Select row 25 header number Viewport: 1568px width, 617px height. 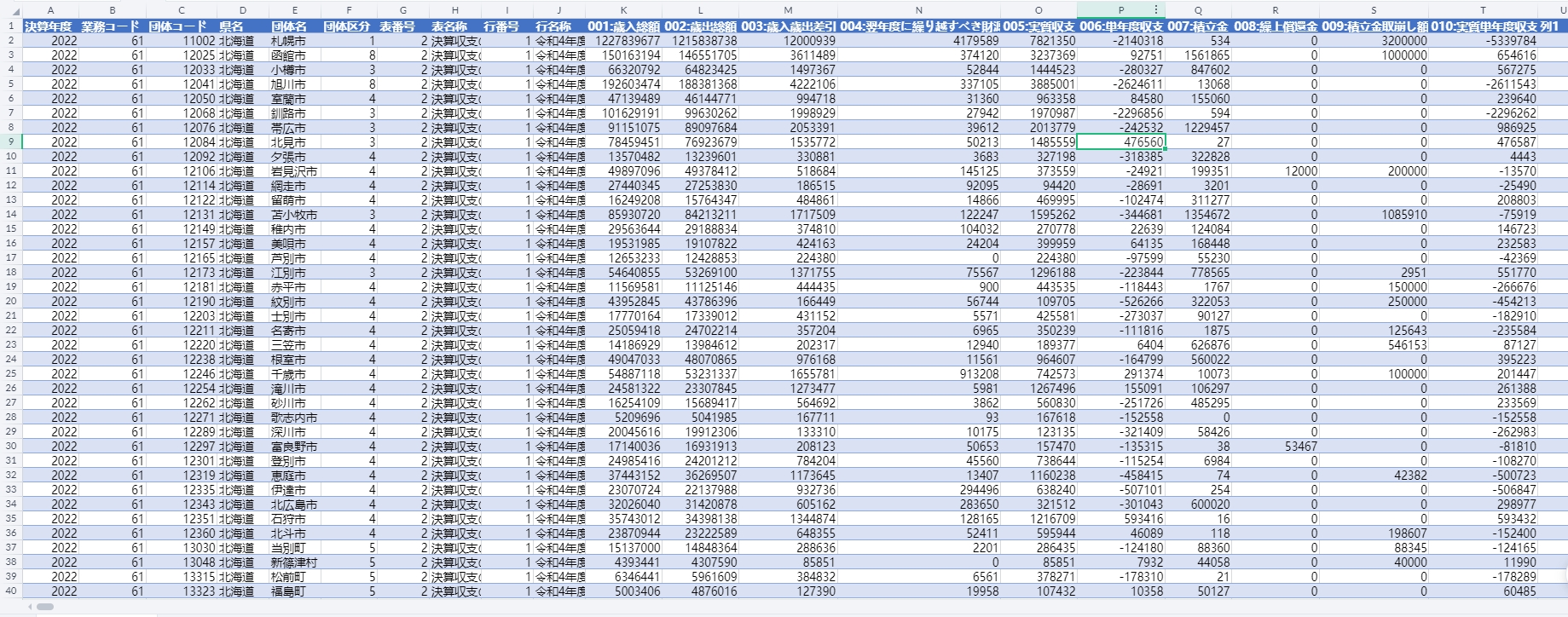pyautogui.click(x=11, y=373)
